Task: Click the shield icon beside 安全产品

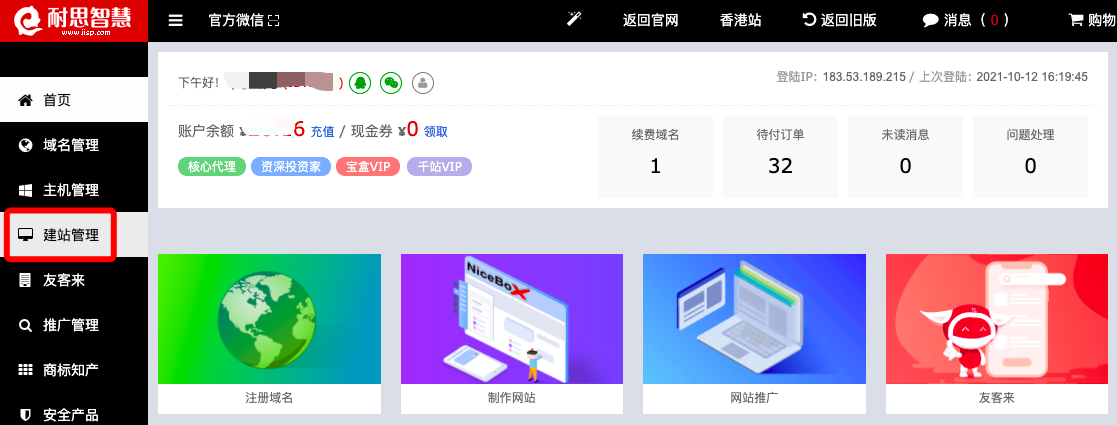Action: pos(26,414)
